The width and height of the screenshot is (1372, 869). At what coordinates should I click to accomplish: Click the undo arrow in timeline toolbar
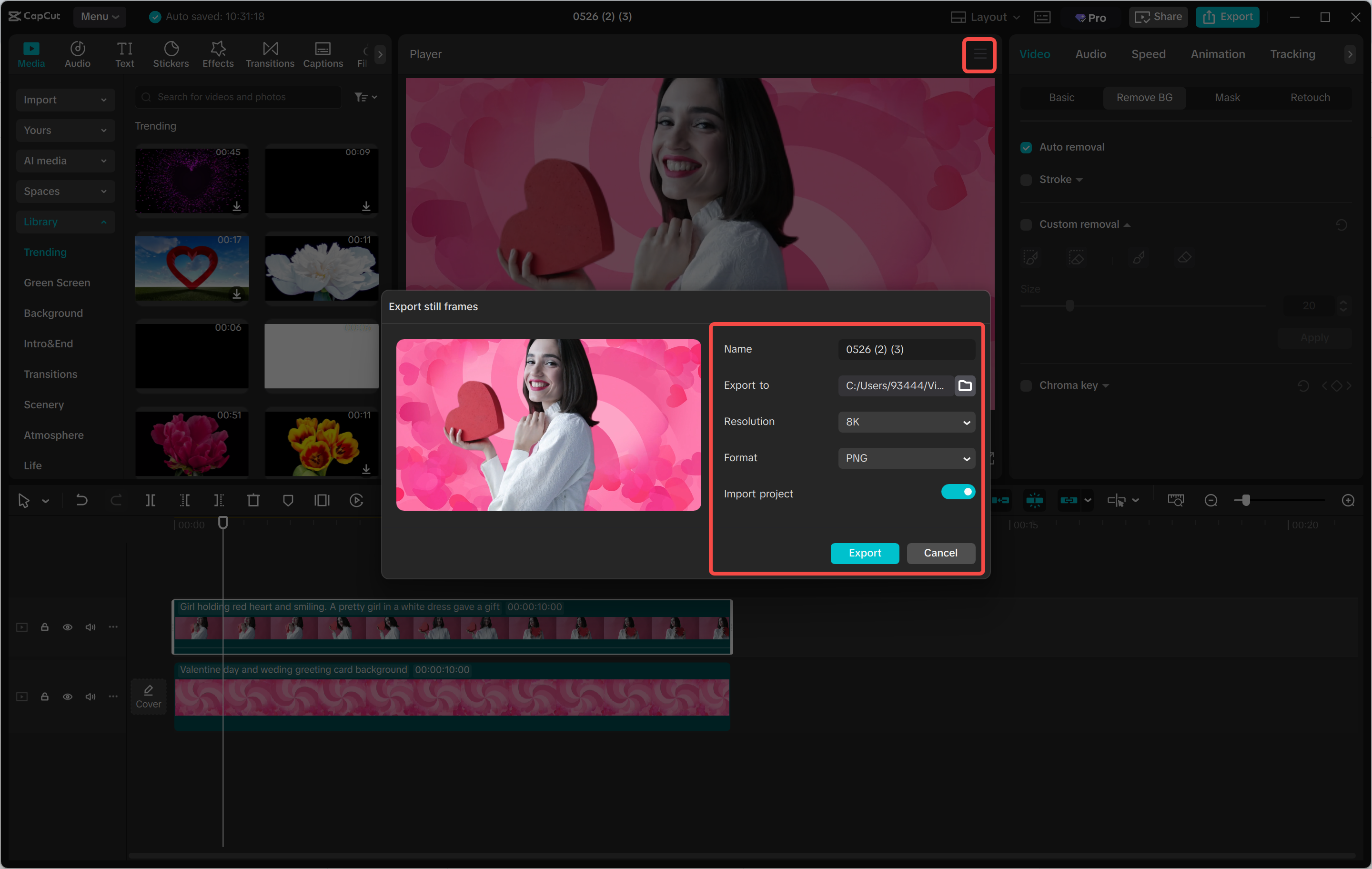[81, 500]
